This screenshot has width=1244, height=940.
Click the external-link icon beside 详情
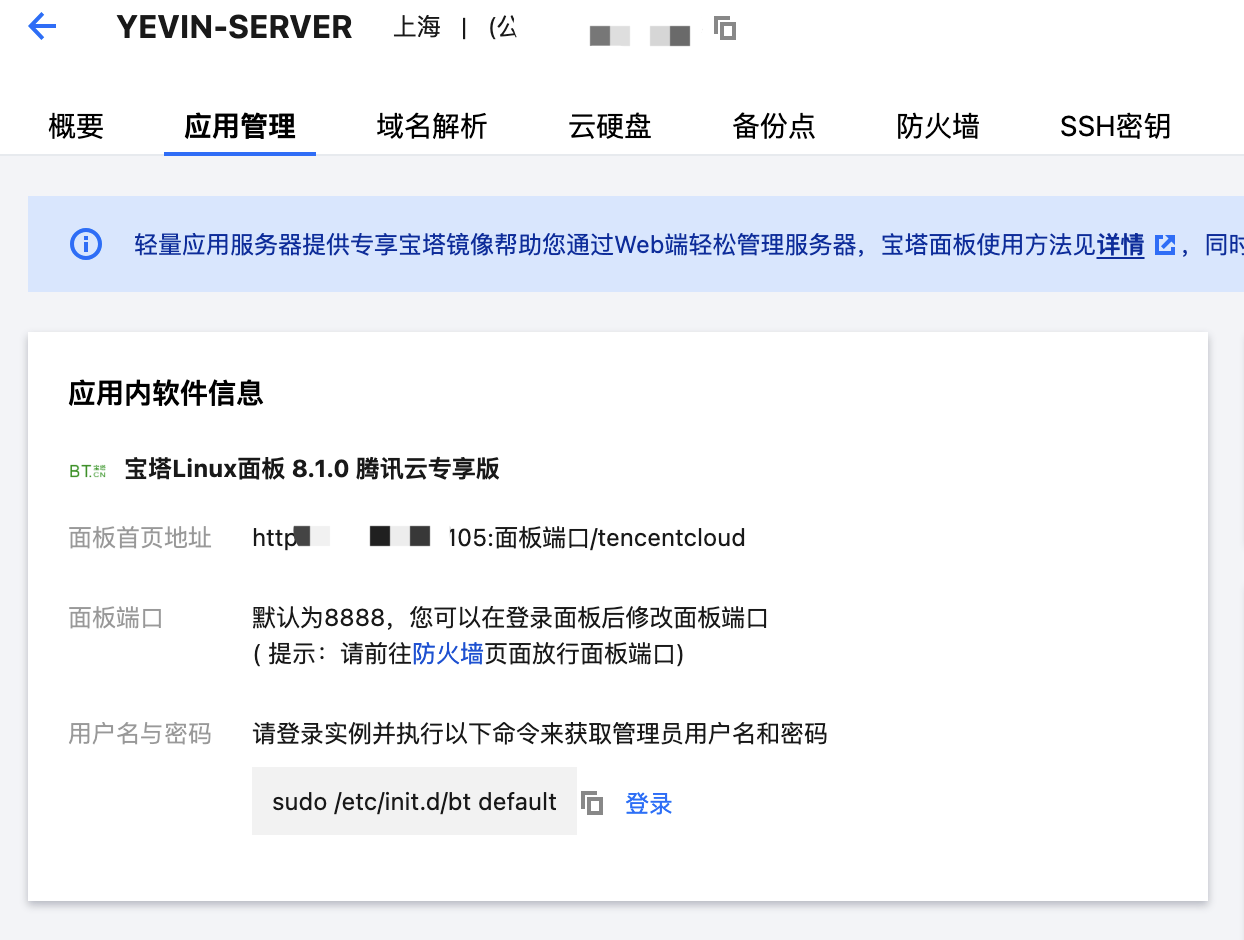(1165, 245)
